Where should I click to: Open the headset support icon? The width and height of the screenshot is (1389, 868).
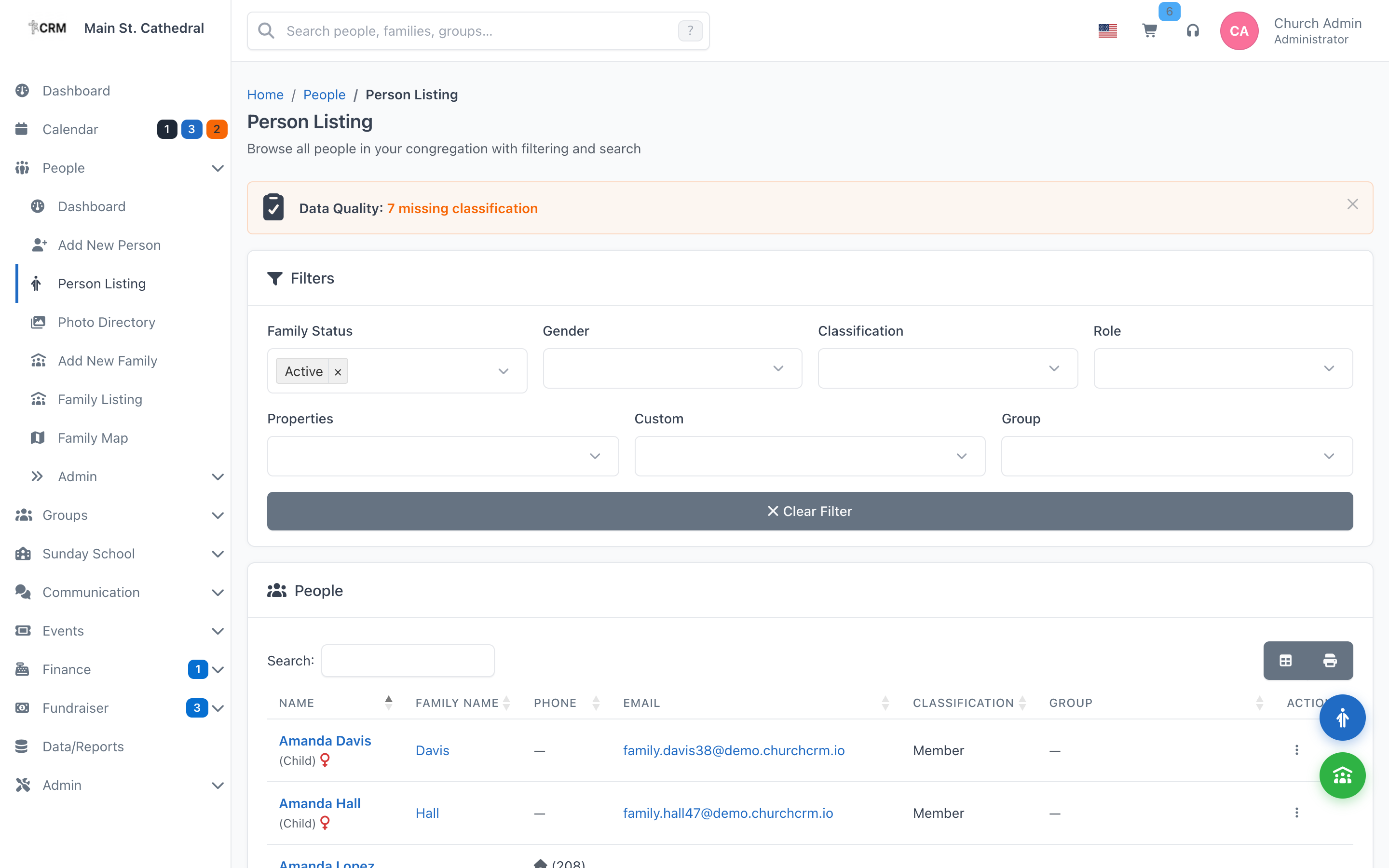pos(1193,31)
